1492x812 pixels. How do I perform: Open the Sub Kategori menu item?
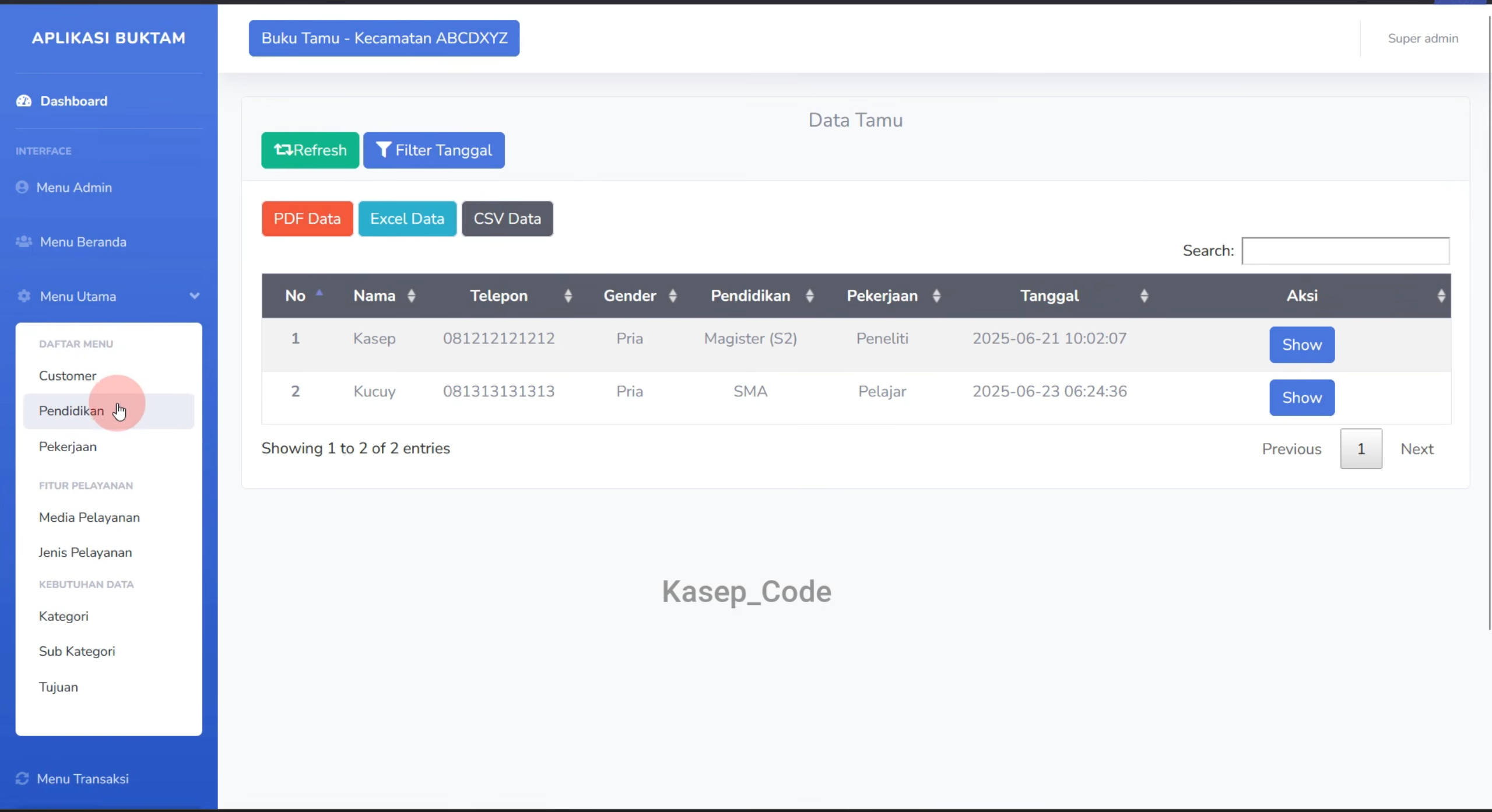pyautogui.click(x=108, y=652)
